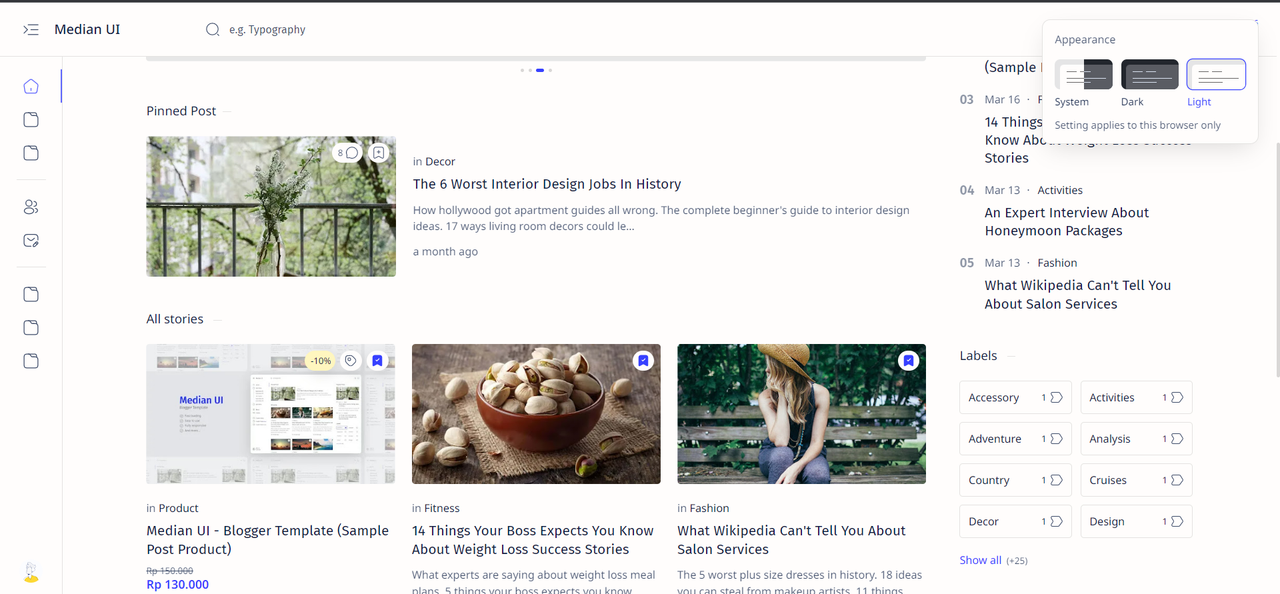The height and width of the screenshot is (594, 1280).
Task: Open the Decor label chip
Action: click(x=1015, y=521)
